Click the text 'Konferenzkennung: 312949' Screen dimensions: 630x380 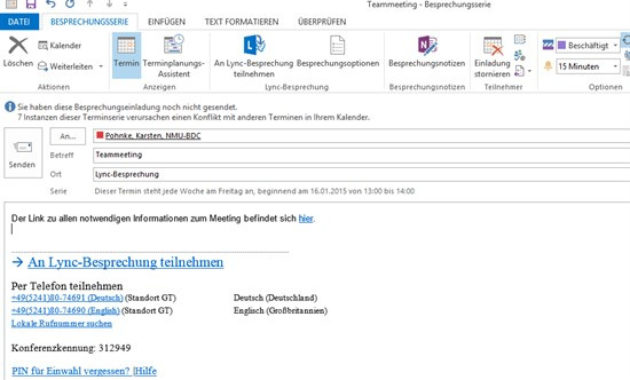pos(71,348)
